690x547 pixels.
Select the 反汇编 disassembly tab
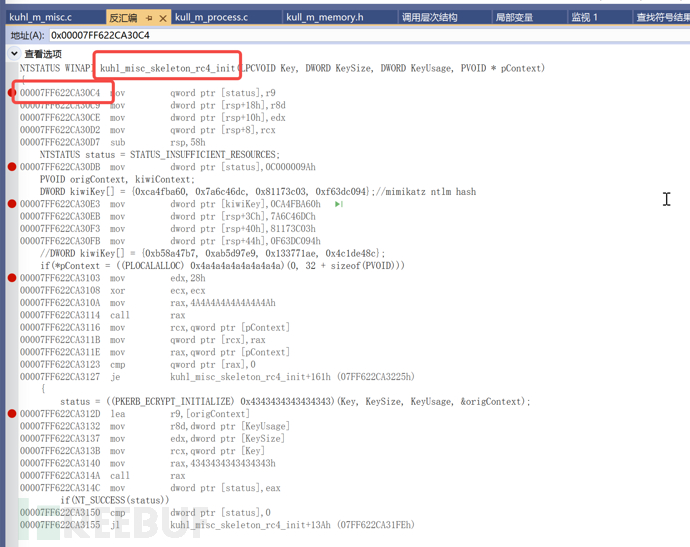[123, 18]
